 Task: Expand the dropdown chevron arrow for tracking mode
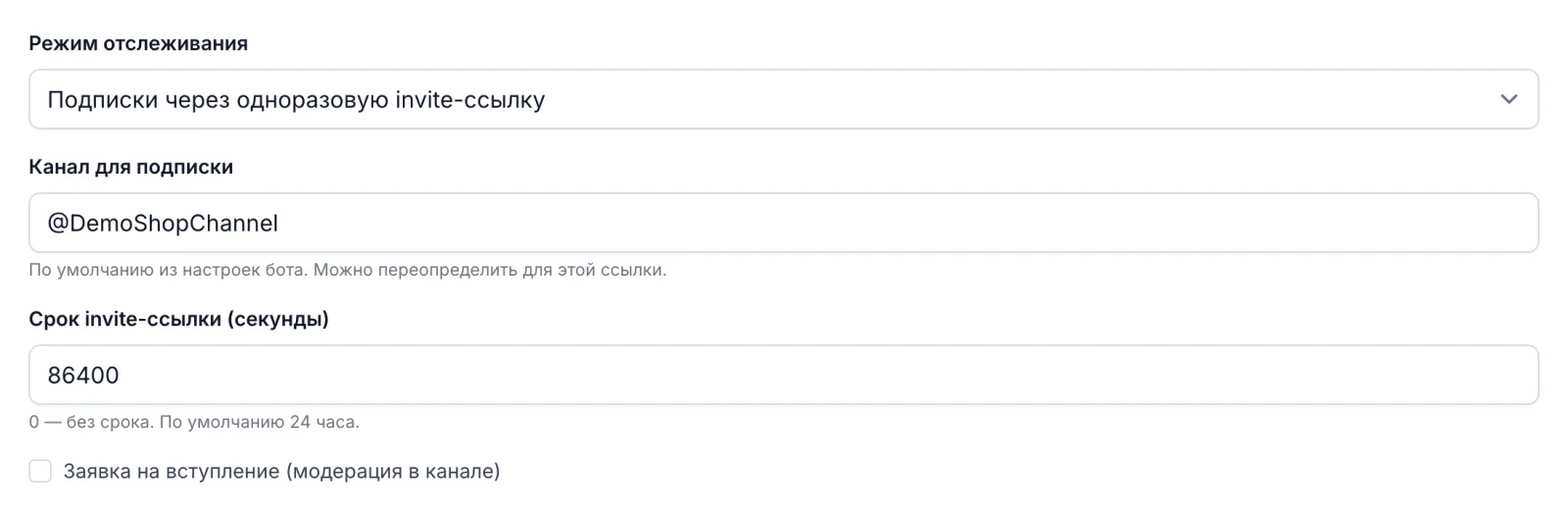1509,99
